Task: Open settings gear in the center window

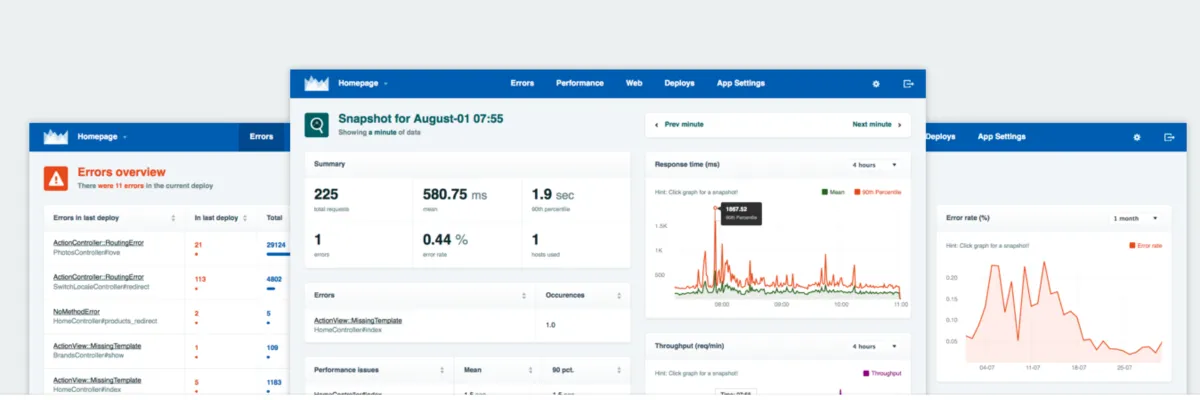Action: (876, 84)
